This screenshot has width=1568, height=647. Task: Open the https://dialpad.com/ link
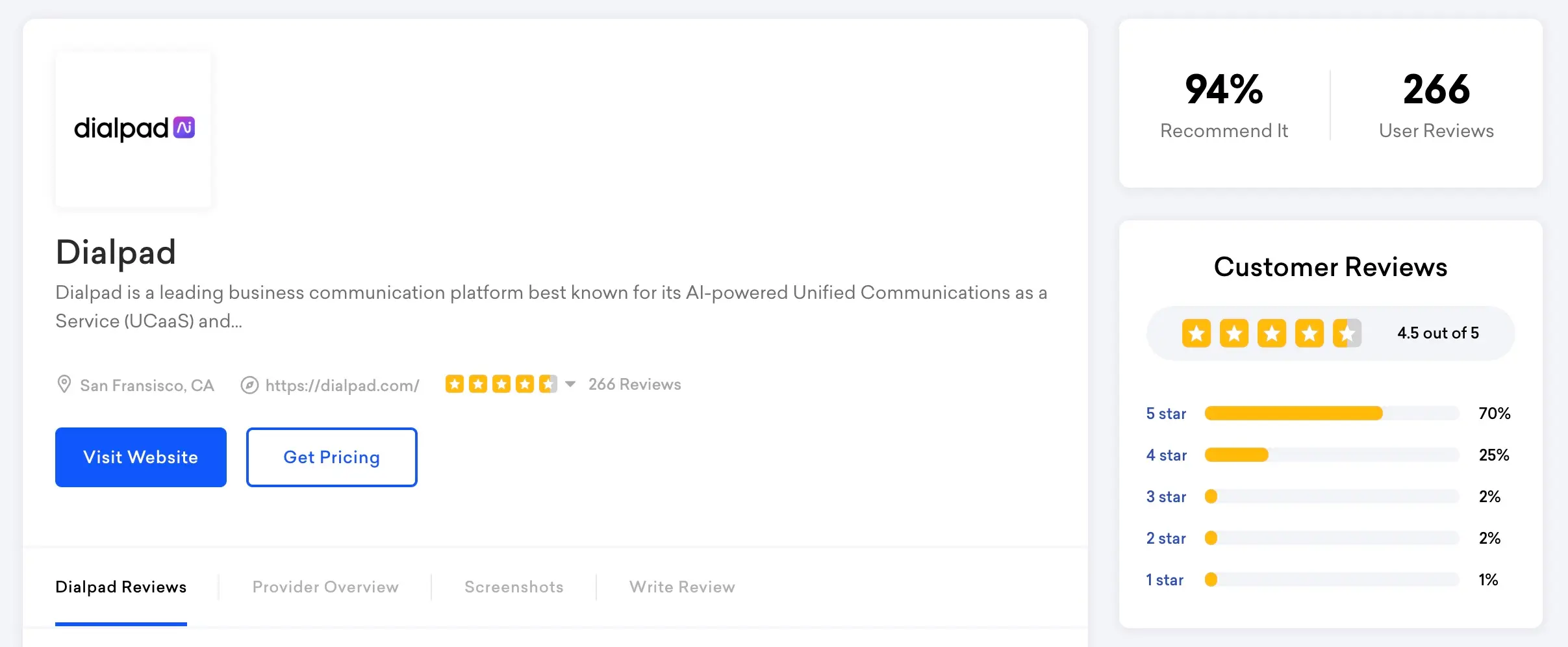[x=342, y=385]
